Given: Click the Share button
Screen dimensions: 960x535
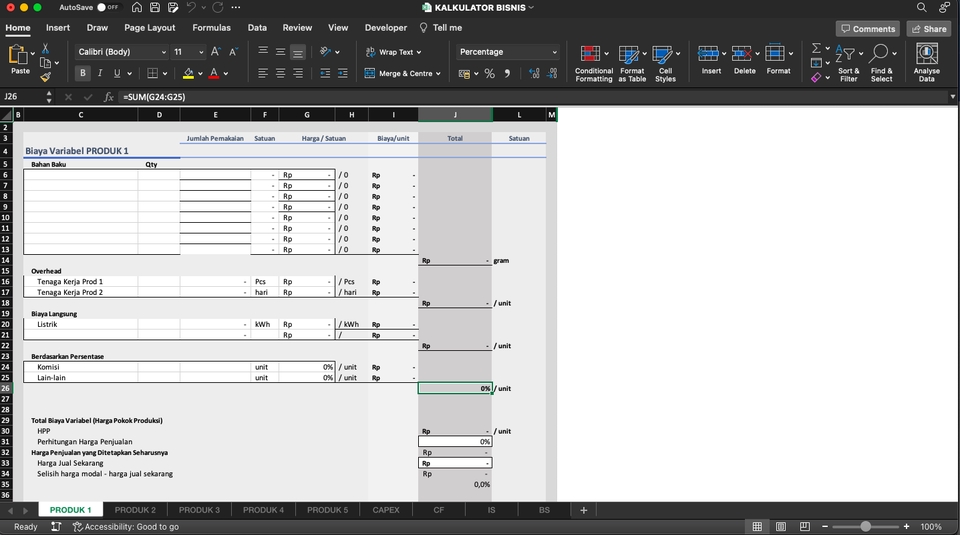Looking at the screenshot, I should click(x=928, y=29).
